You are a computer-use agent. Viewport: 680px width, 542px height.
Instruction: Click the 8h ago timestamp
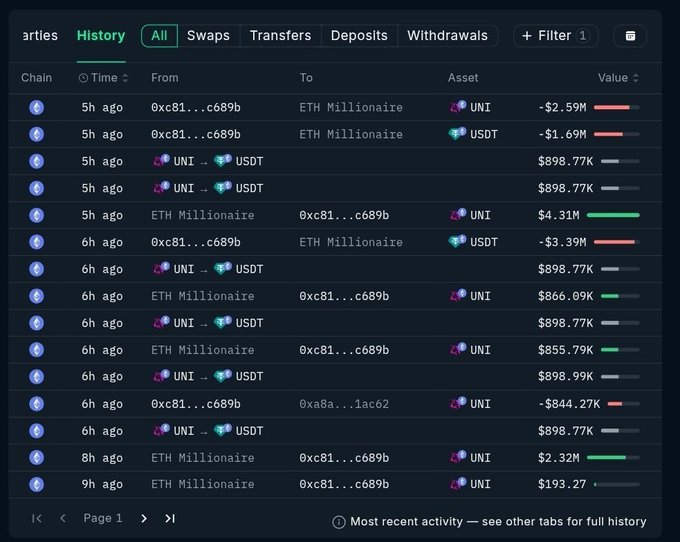pos(102,458)
